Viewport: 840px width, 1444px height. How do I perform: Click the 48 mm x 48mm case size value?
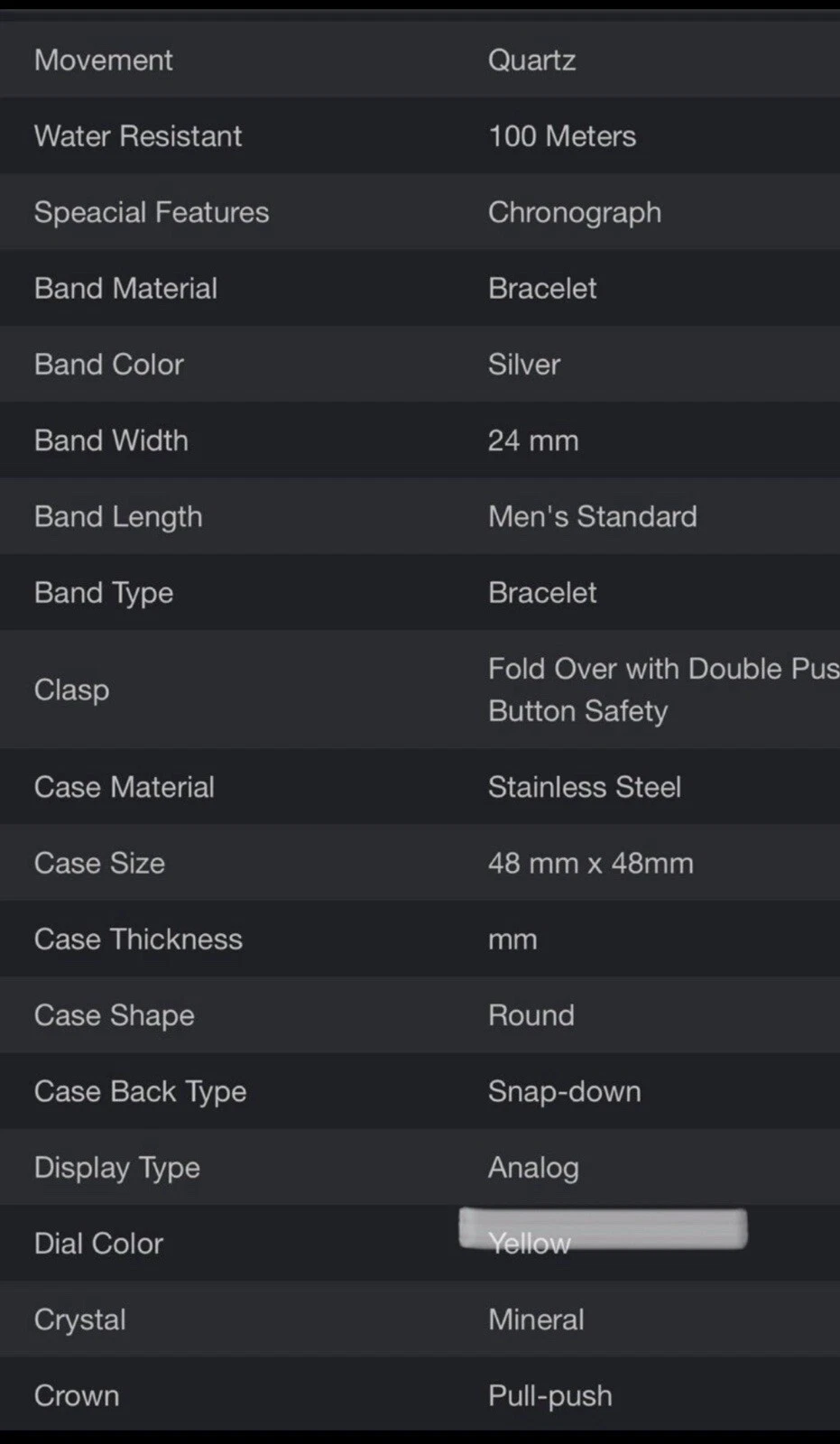(x=591, y=864)
